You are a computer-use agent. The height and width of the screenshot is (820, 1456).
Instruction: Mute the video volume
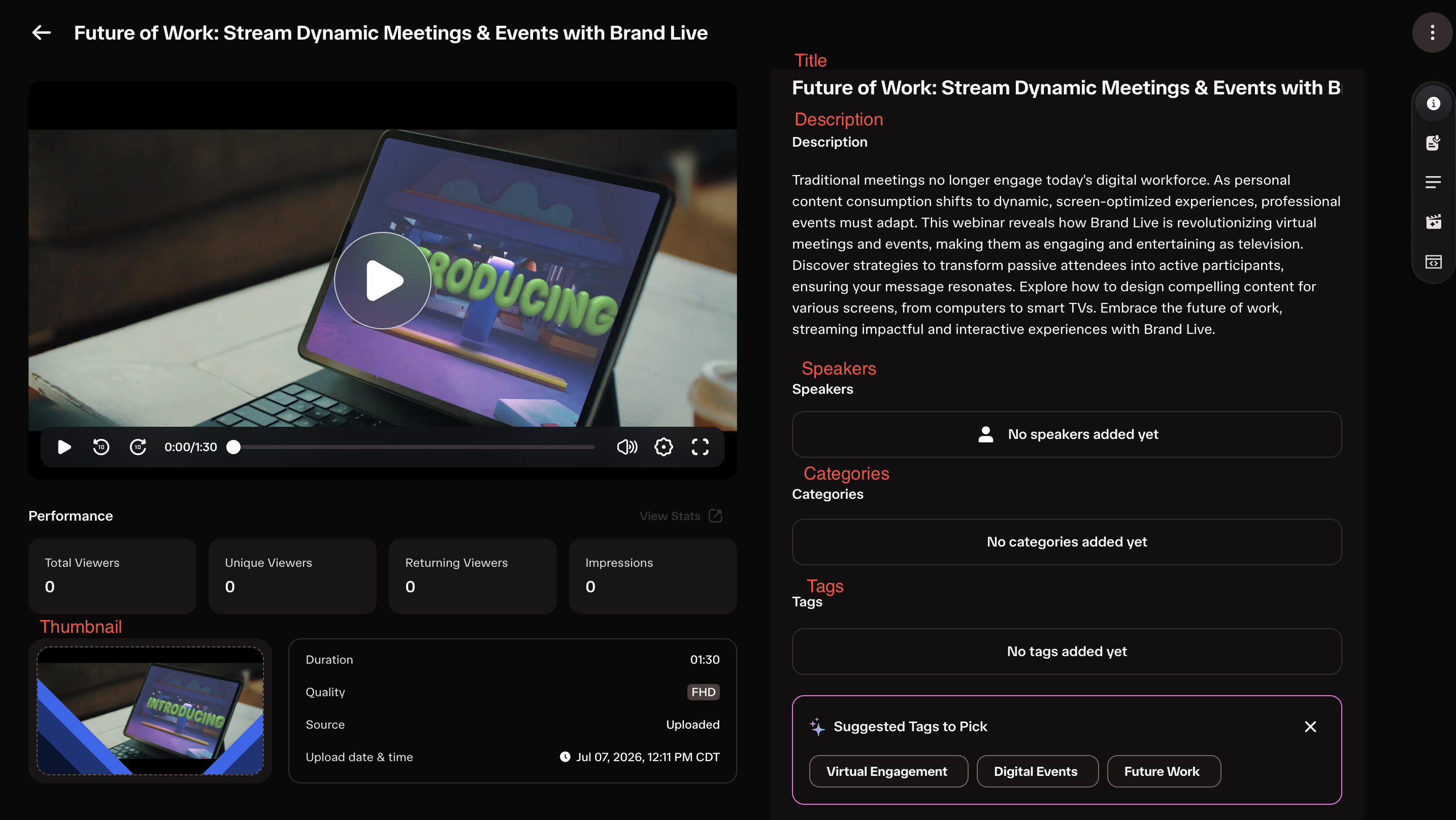tap(627, 447)
